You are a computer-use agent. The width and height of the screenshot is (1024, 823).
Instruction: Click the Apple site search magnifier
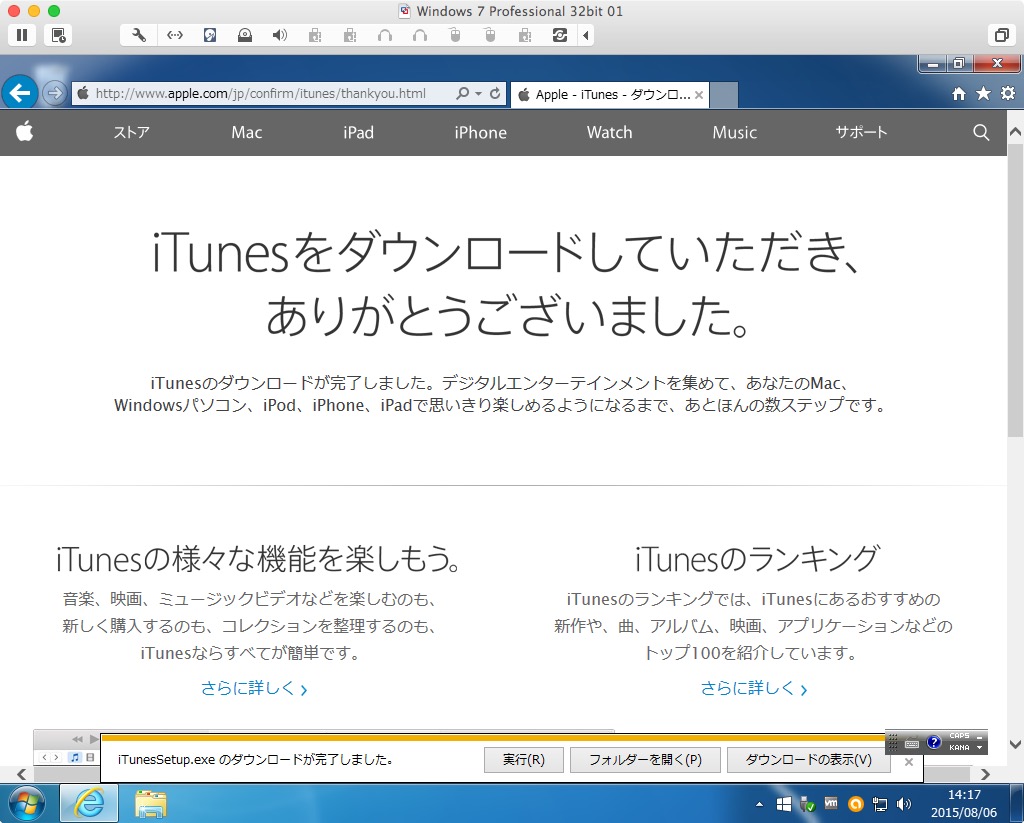click(x=981, y=133)
